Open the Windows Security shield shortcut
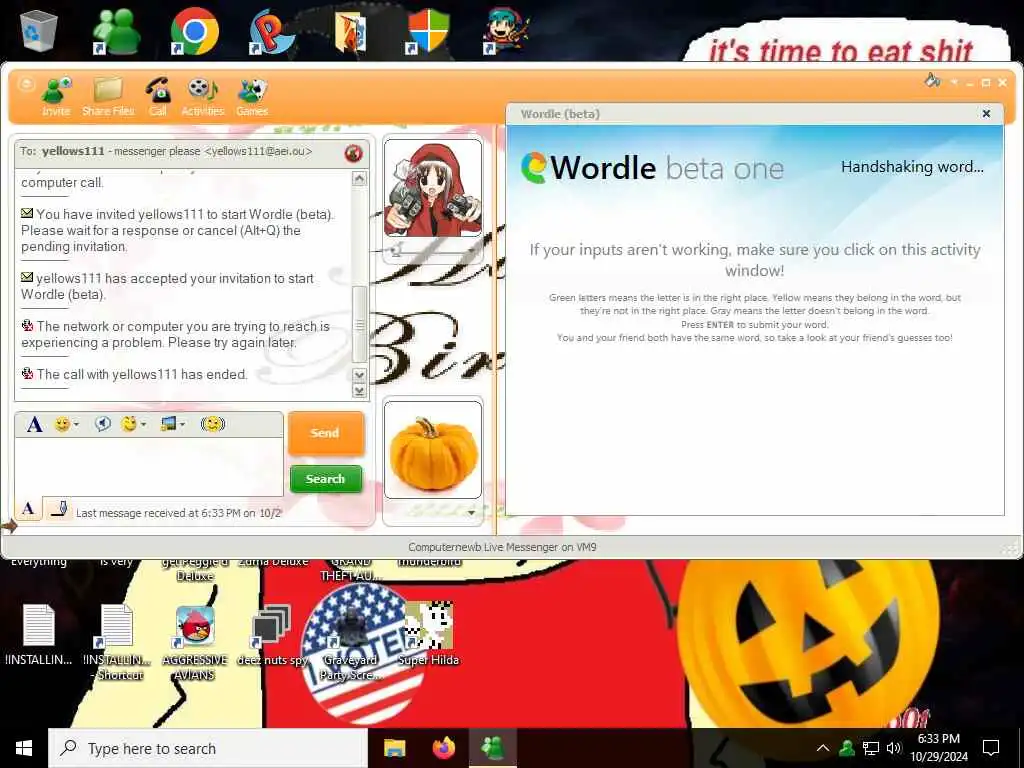Viewport: 1024px width, 768px height. click(x=428, y=31)
